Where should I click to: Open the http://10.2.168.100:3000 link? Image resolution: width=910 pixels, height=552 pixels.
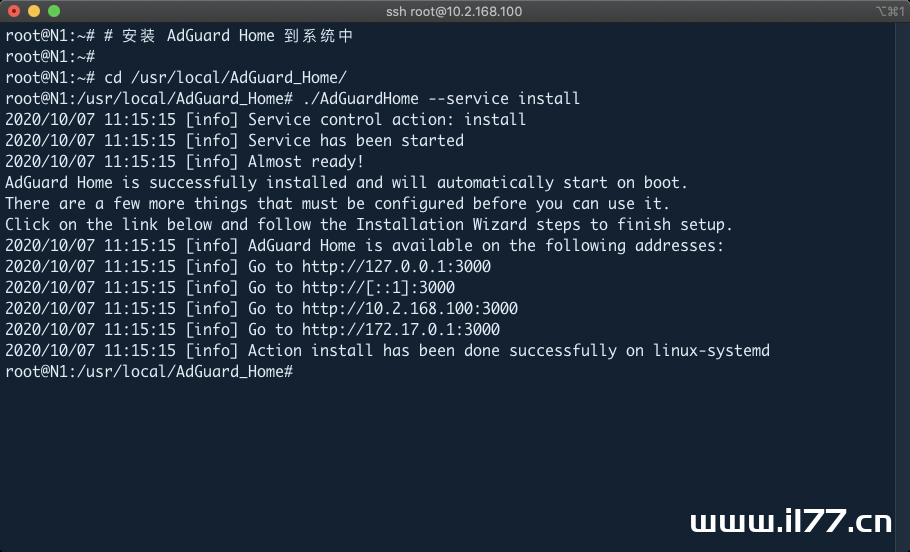click(410, 308)
